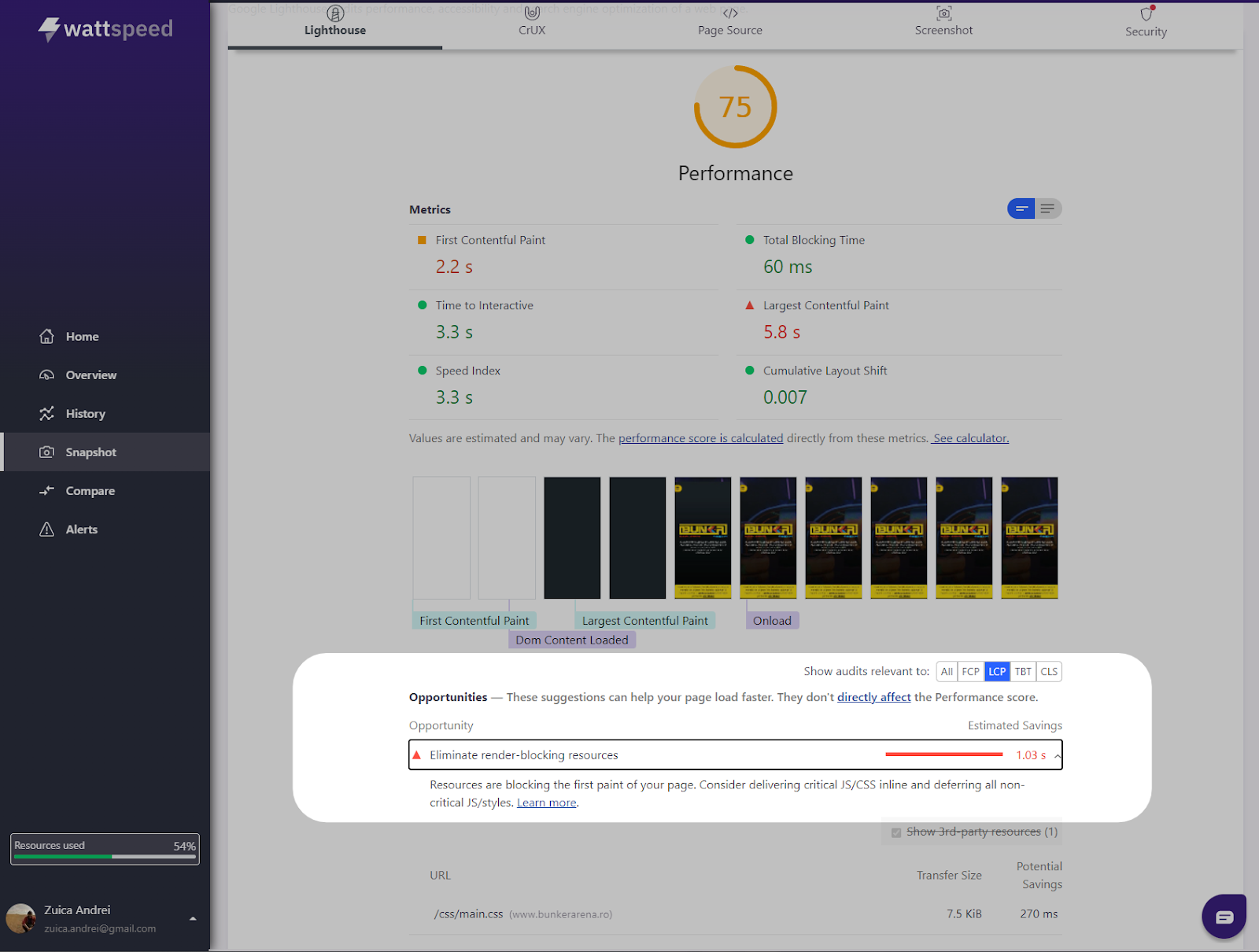The height and width of the screenshot is (952, 1259).
Task: Open Alerts in the sidebar
Action: pyautogui.click(x=105, y=530)
